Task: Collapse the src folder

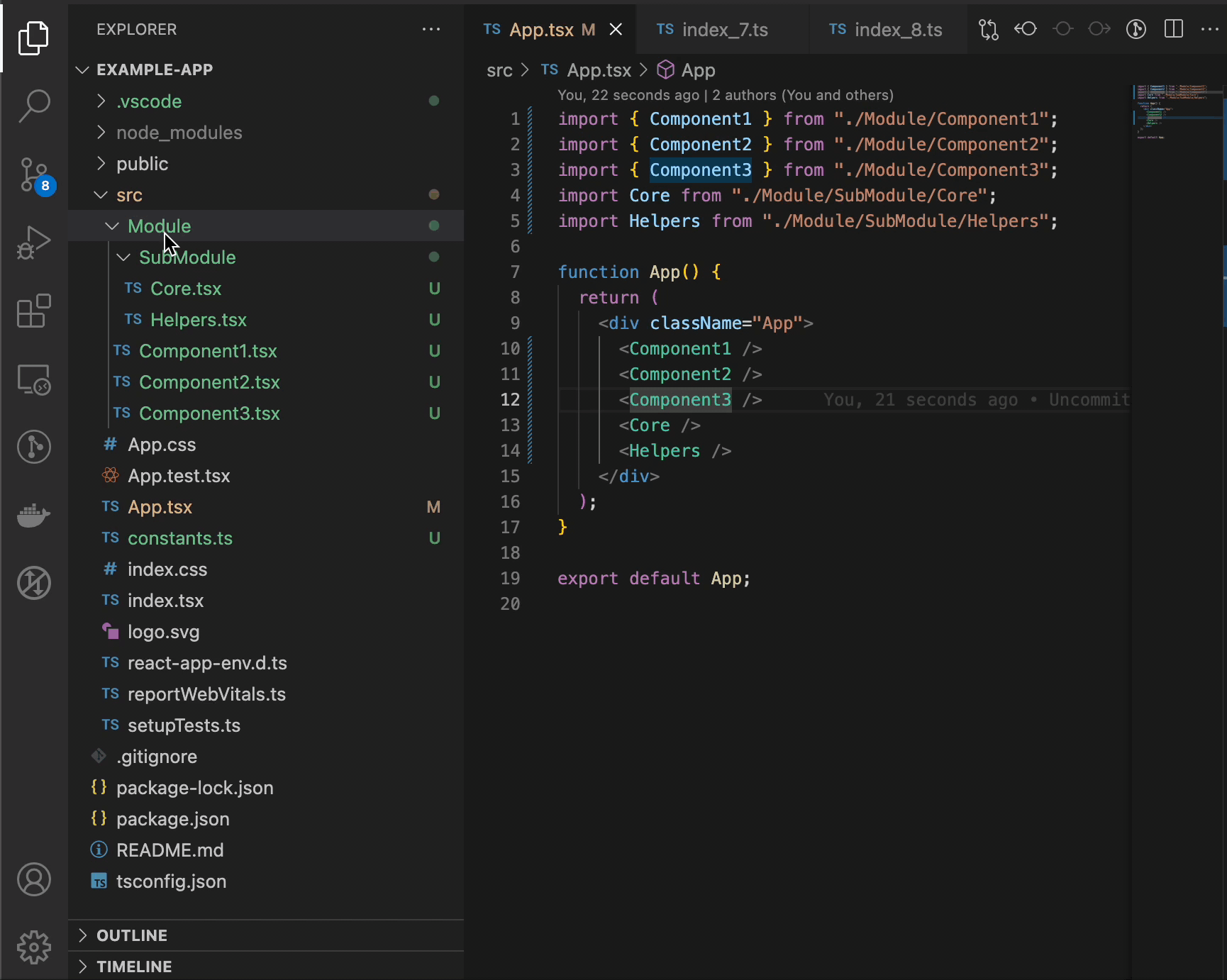Action: 101,194
